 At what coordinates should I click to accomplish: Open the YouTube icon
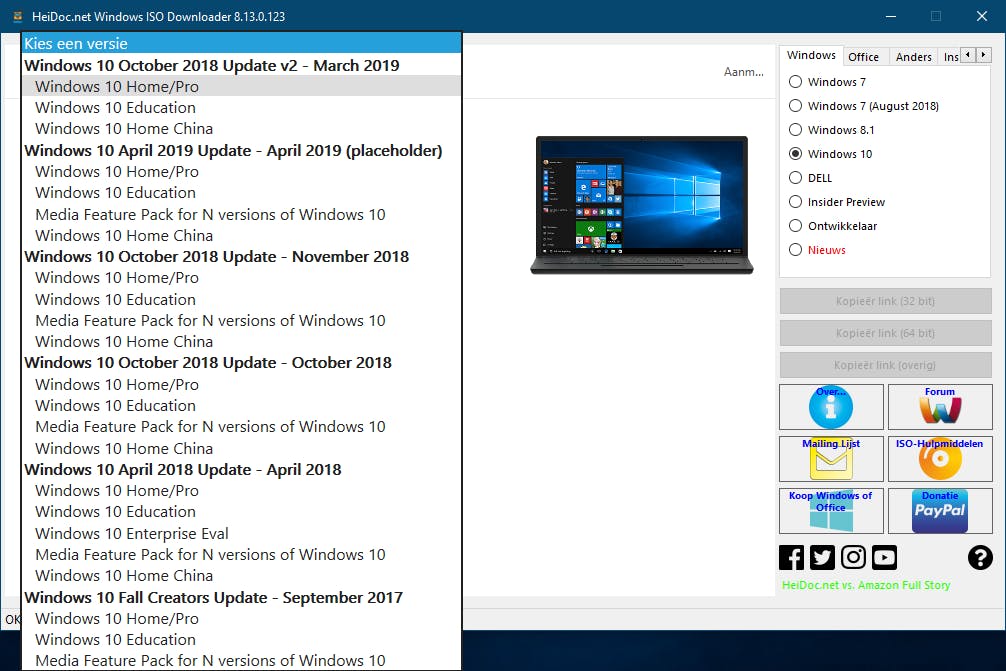point(884,557)
